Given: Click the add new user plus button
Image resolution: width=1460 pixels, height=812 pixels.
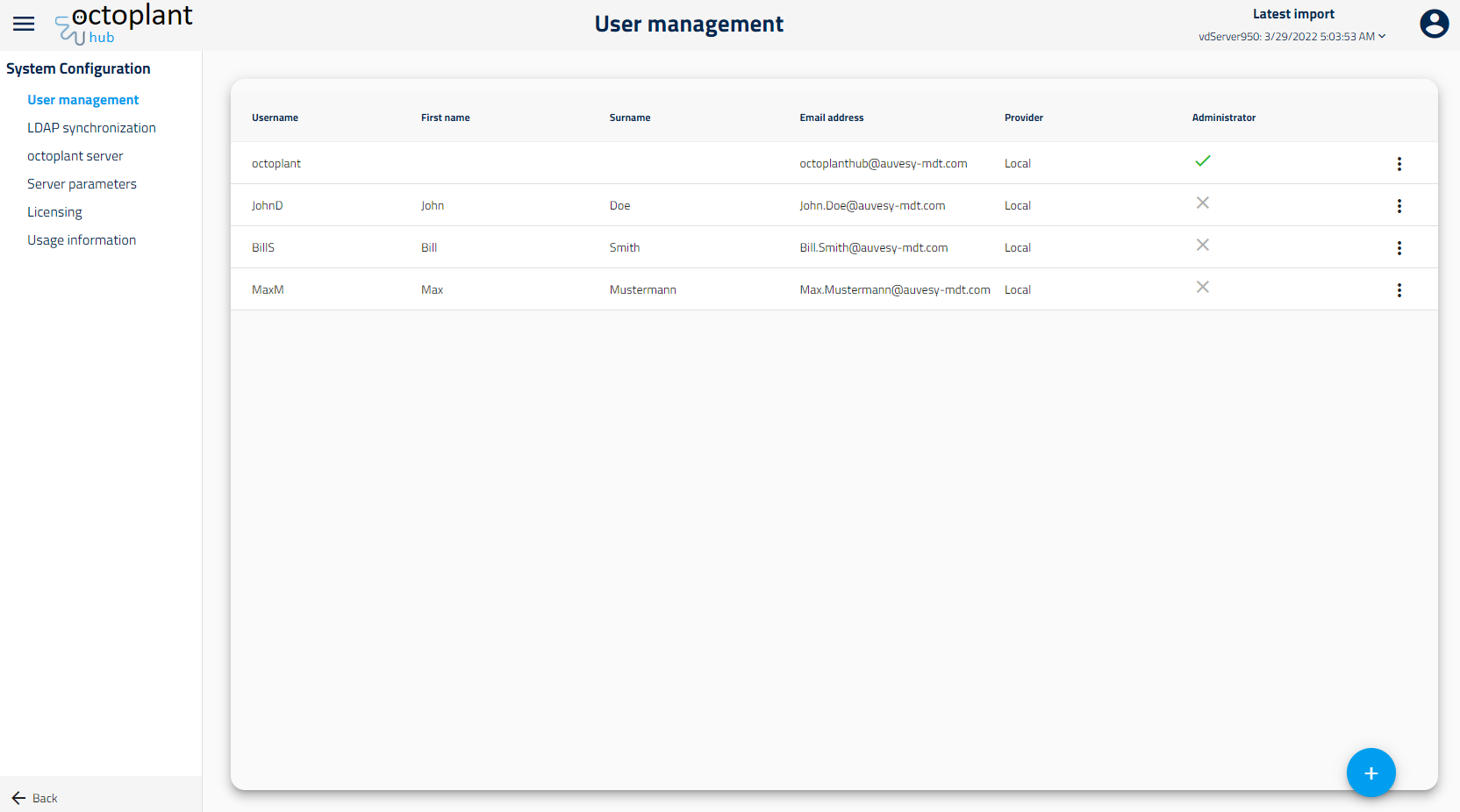Looking at the screenshot, I should [x=1371, y=773].
